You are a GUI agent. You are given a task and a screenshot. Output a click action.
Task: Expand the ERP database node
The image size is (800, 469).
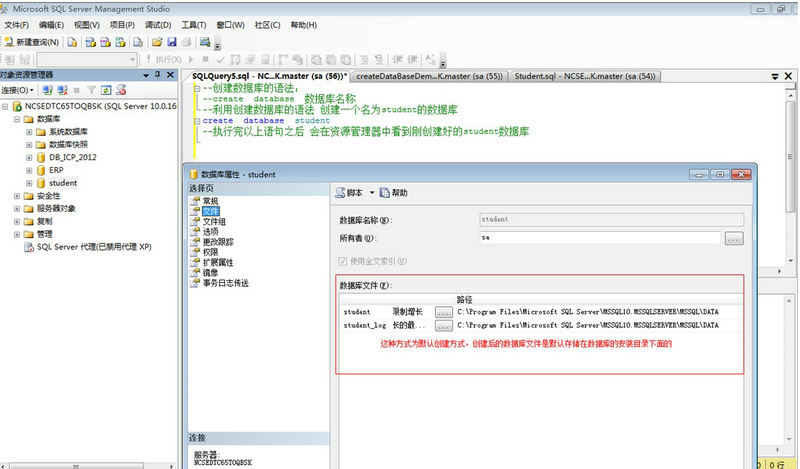pos(29,170)
